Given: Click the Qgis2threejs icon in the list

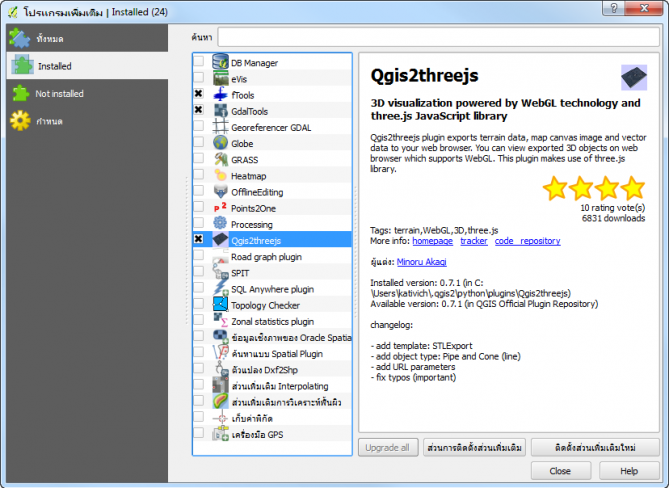Looking at the screenshot, I should 220,240.
